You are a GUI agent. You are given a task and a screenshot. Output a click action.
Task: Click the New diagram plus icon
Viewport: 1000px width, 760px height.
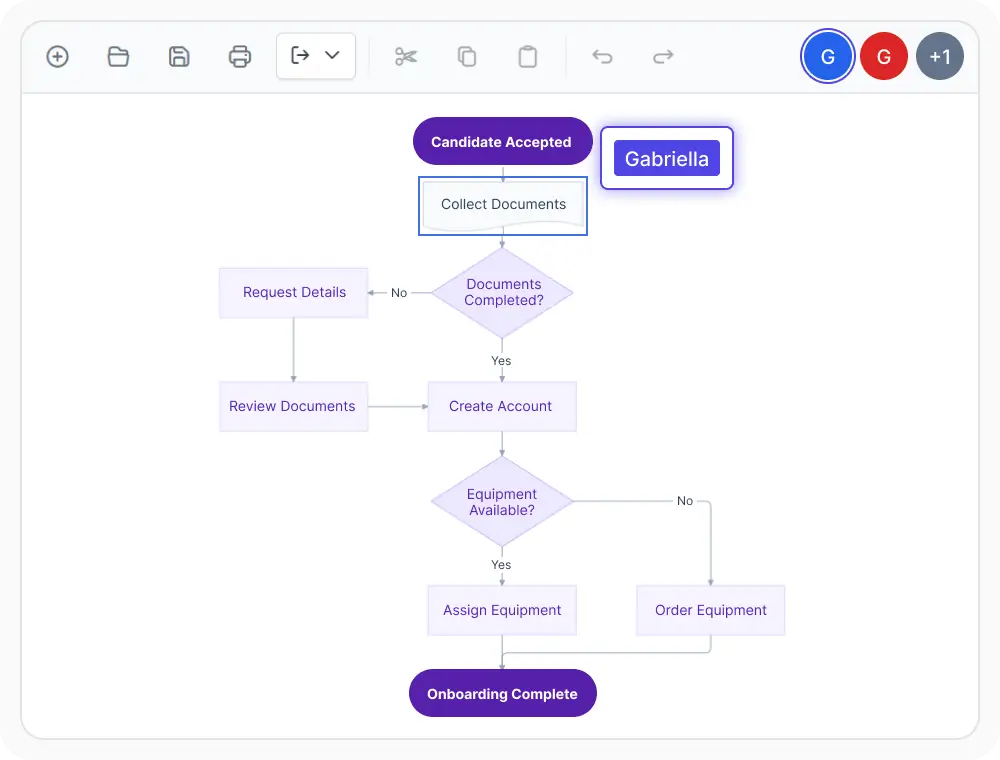click(x=57, y=57)
